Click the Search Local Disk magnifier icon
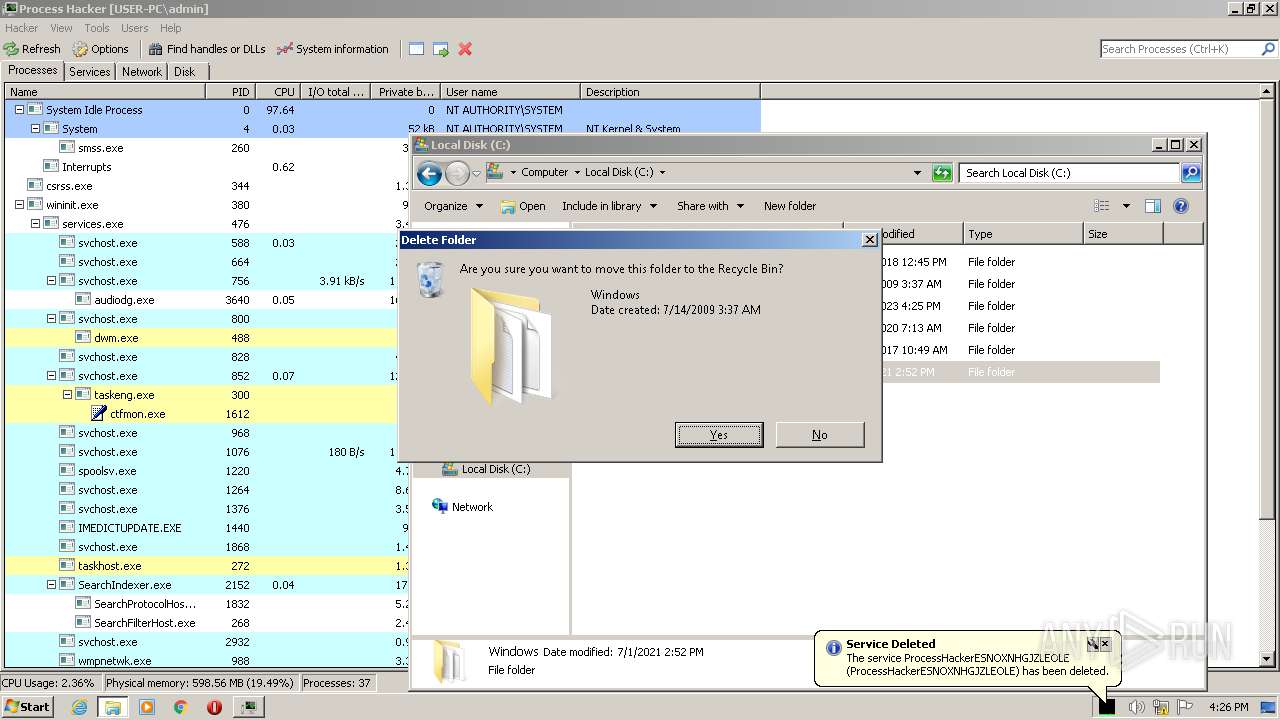The image size is (1280, 720). tap(1190, 173)
